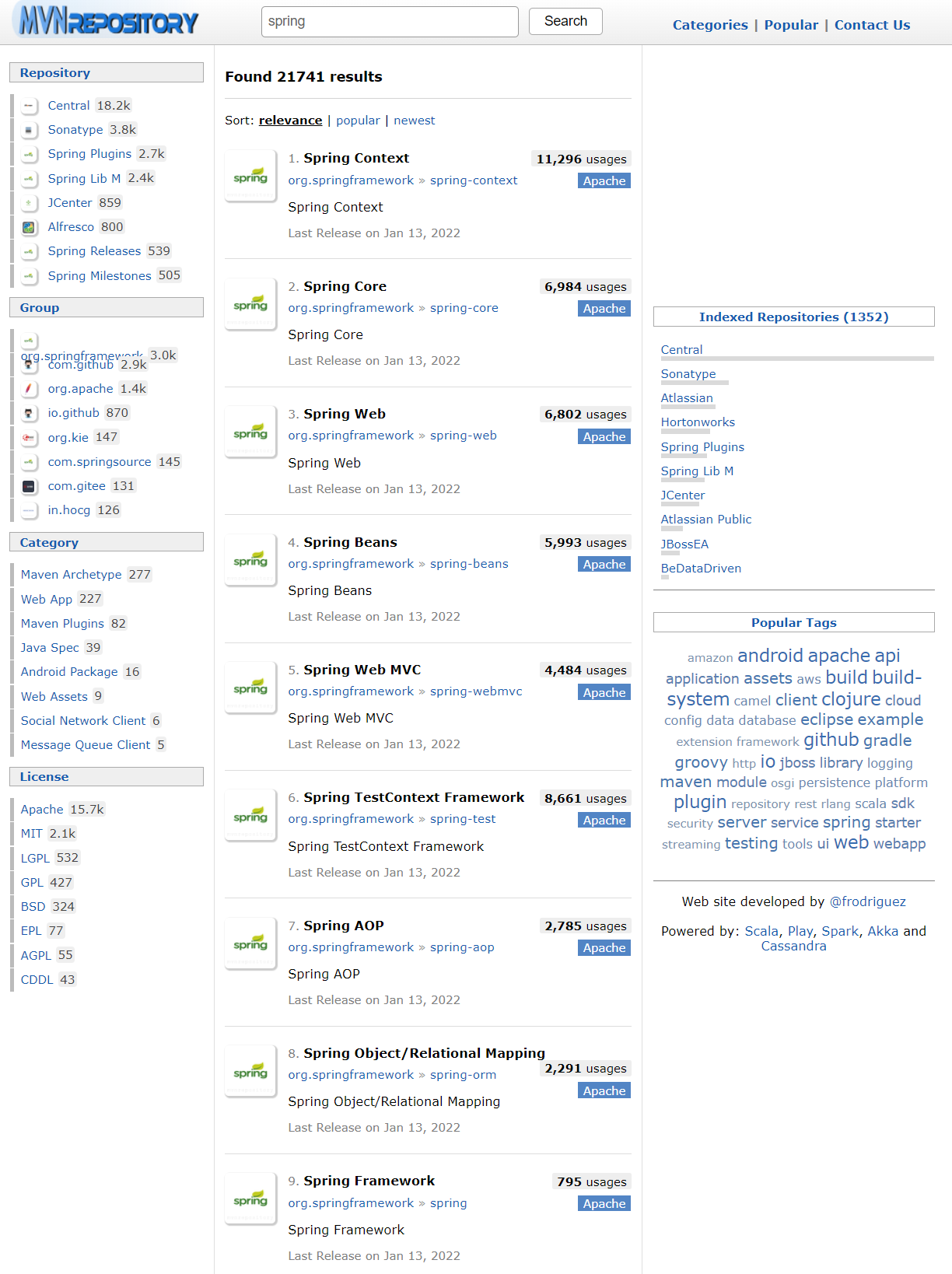Open the spring-core artifact link

point(464,308)
